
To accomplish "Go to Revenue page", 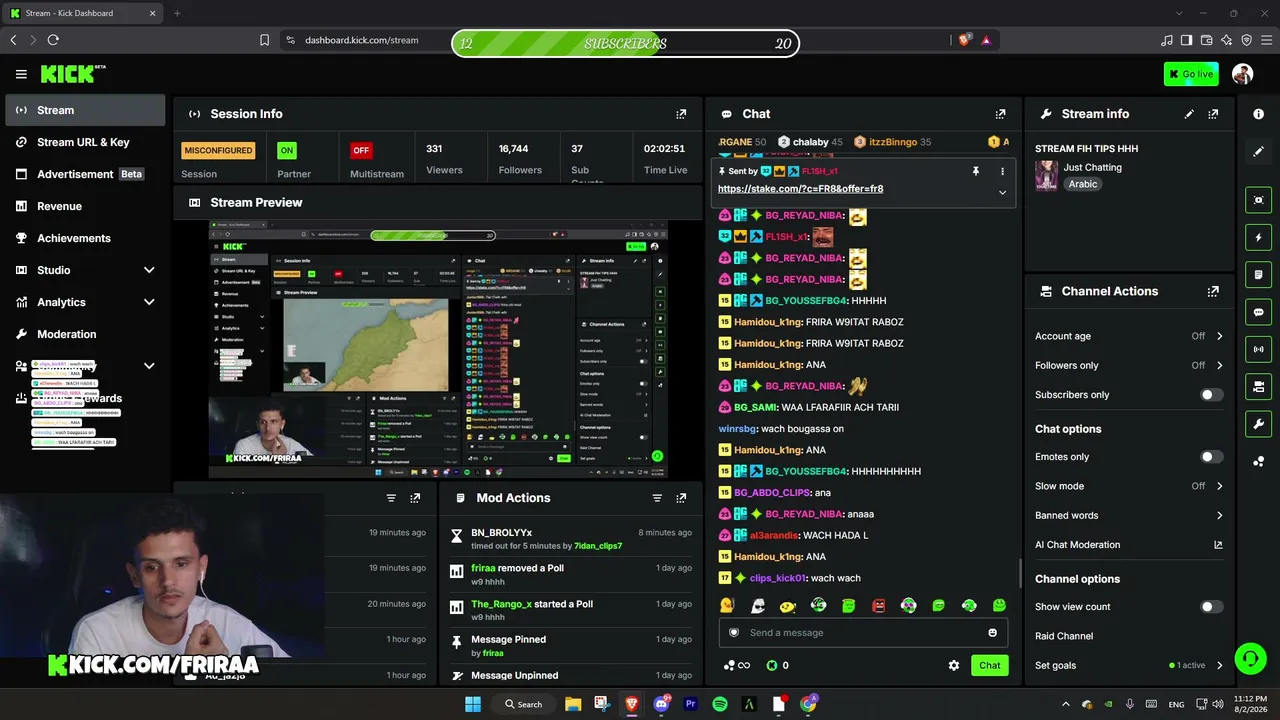I will tap(85, 206).
